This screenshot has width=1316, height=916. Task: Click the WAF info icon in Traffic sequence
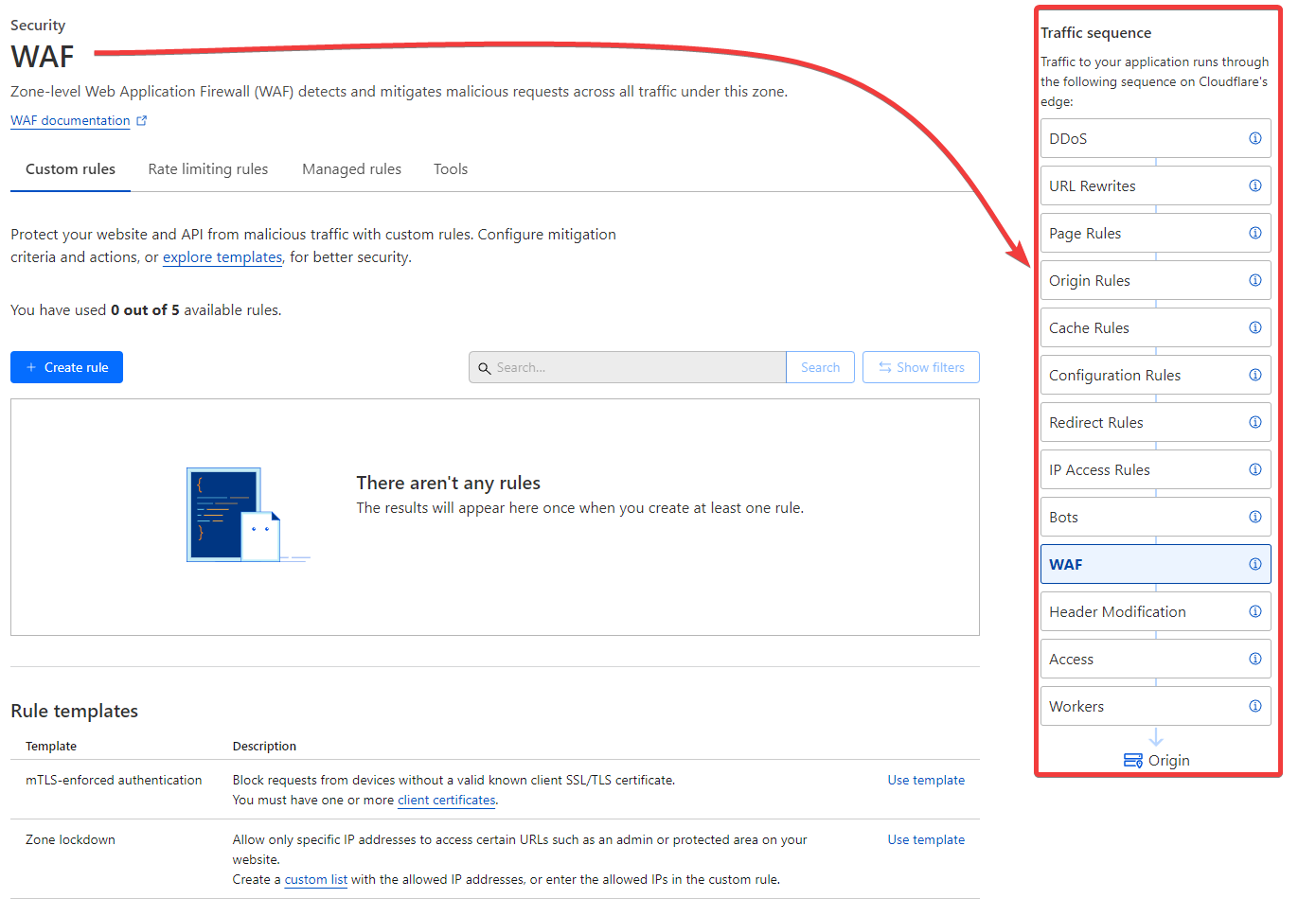click(1255, 564)
